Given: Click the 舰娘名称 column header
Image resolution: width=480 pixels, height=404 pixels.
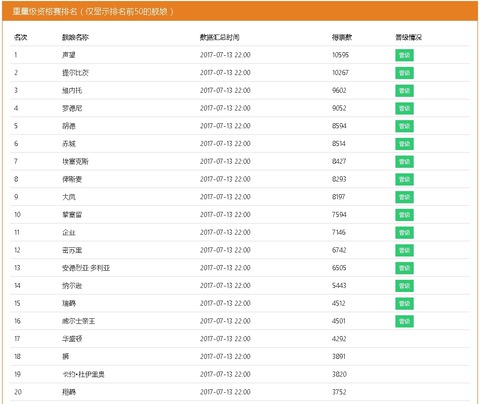Looking at the screenshot, I should coord(75,37).
